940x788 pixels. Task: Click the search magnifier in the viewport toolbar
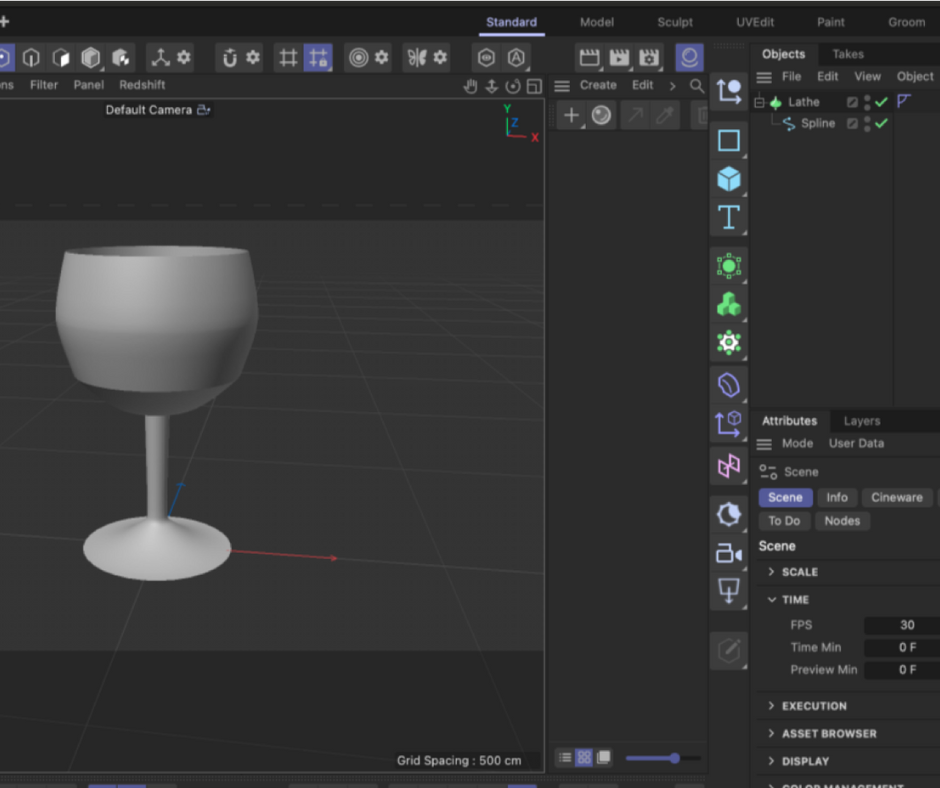coord(698,86)
